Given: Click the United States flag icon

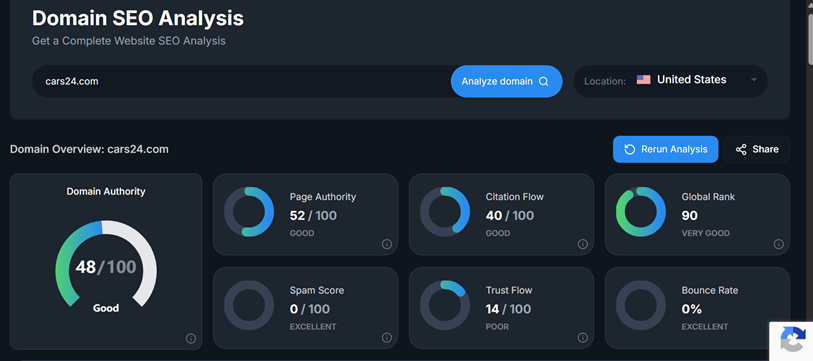Looking at the screenshot, I should (x=643, y=80).
